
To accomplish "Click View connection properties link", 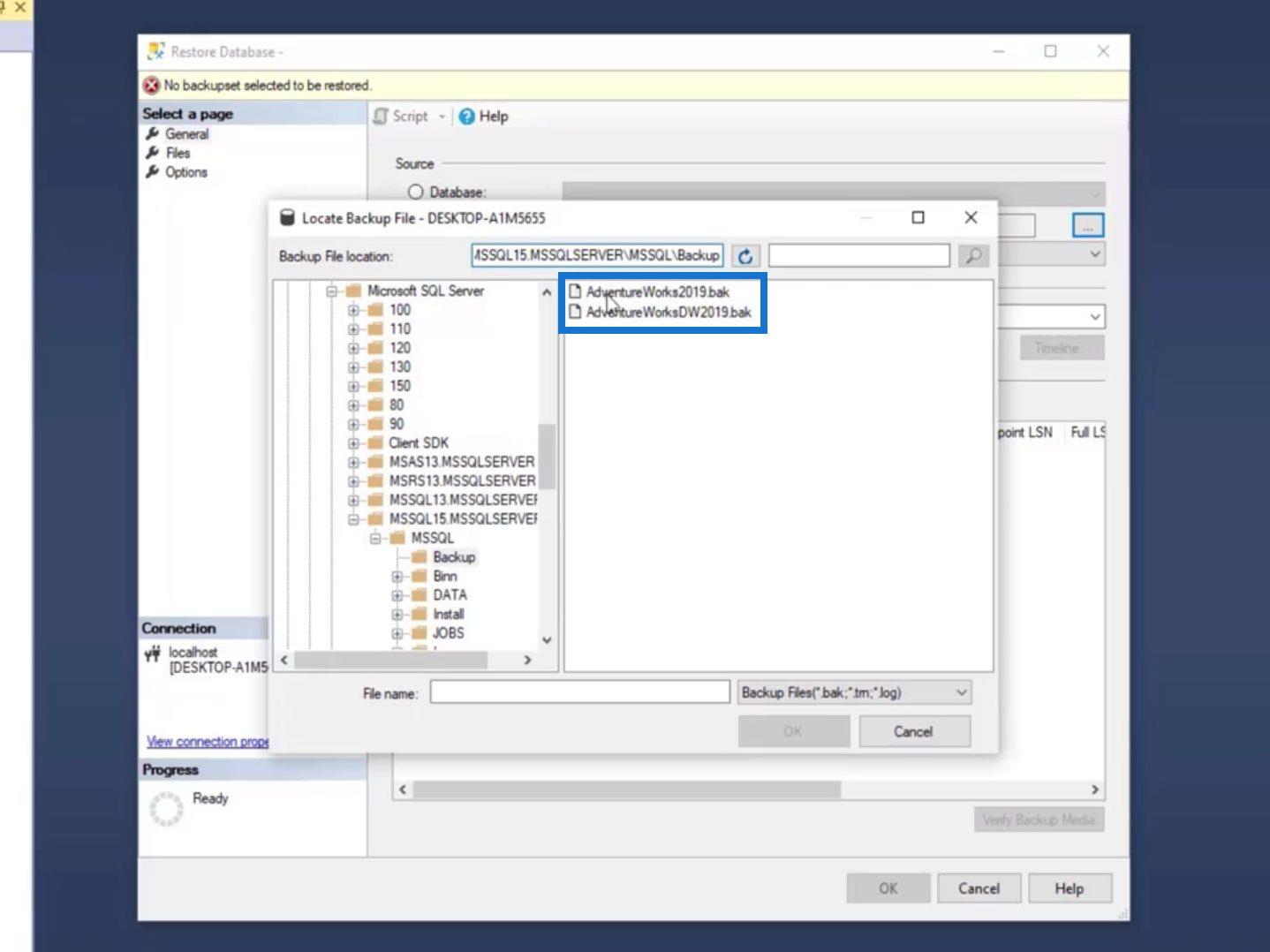I will (208, 742).
